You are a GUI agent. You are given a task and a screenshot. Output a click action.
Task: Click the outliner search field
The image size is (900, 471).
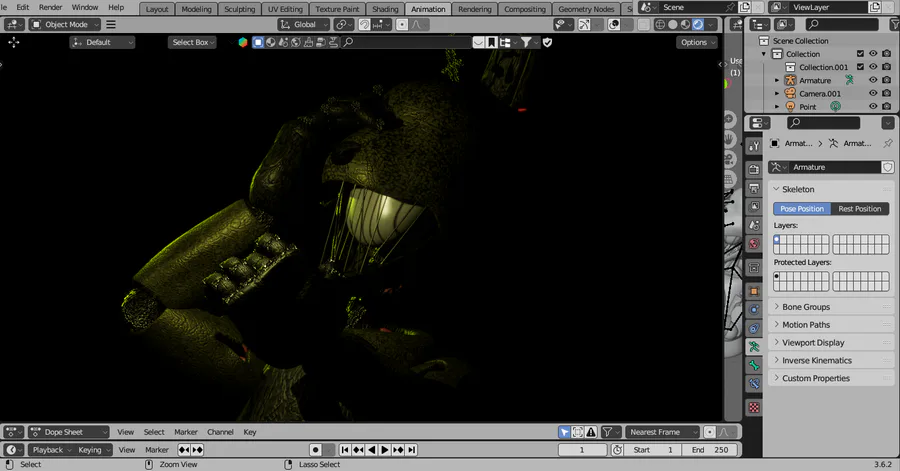(842, 24)
